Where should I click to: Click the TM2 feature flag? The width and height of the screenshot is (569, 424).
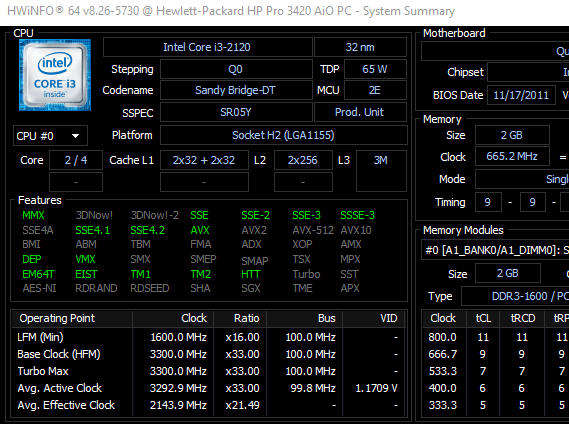tap(201, 274)
